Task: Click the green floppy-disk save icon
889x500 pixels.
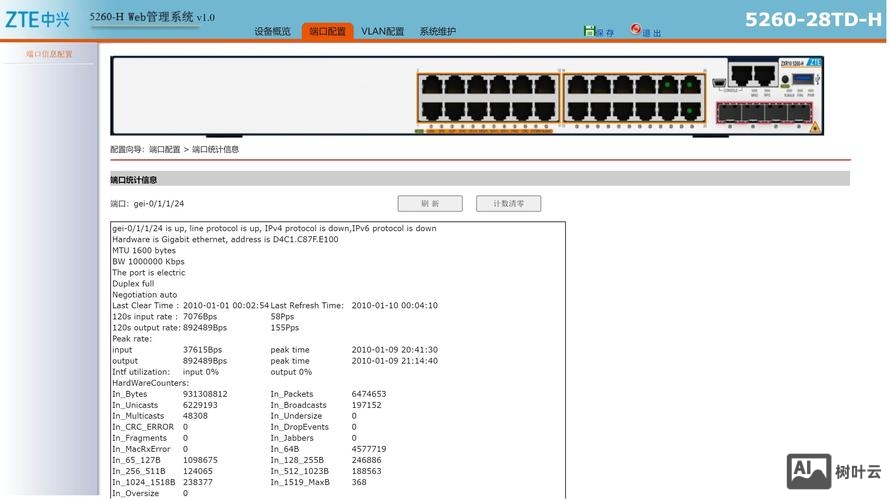Action: (589, 31)
